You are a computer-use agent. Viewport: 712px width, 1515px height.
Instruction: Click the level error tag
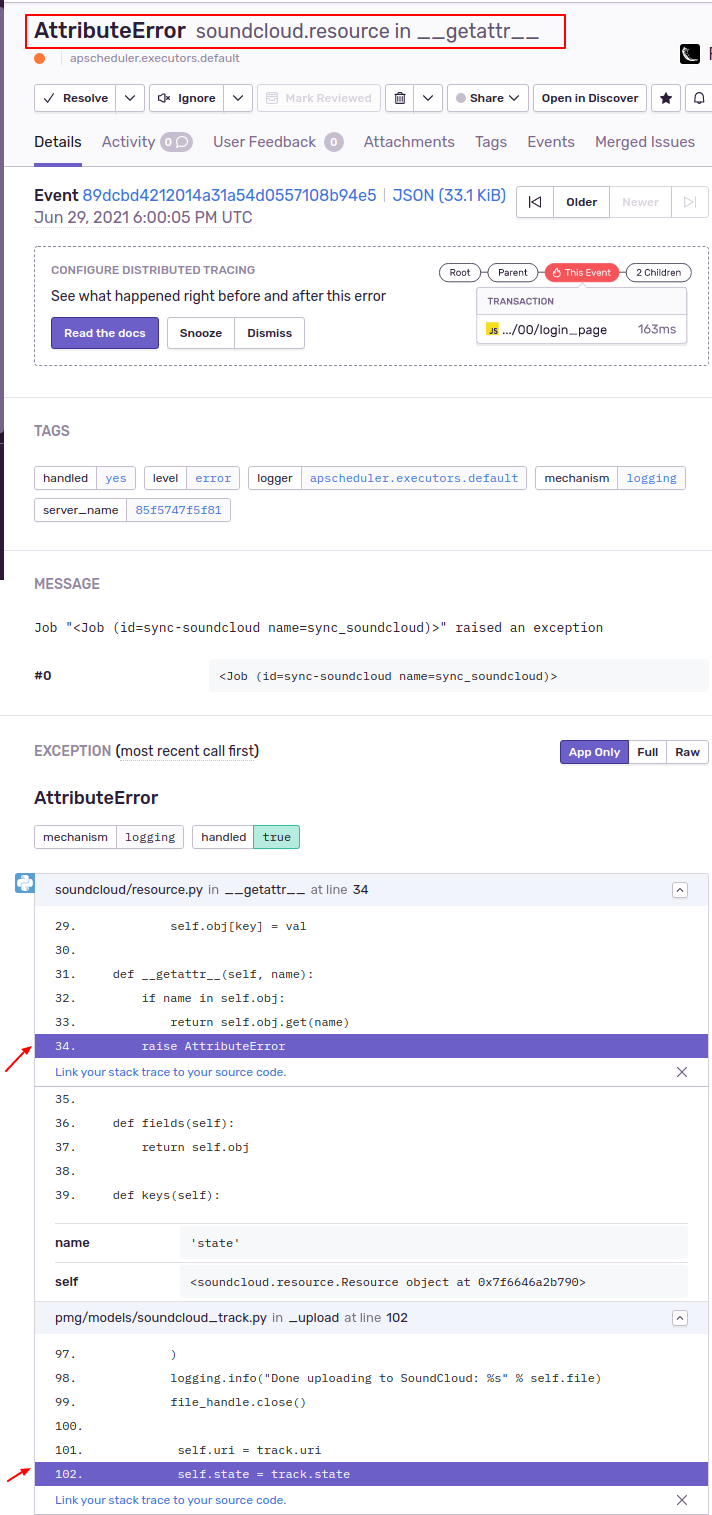click(192, 478)
